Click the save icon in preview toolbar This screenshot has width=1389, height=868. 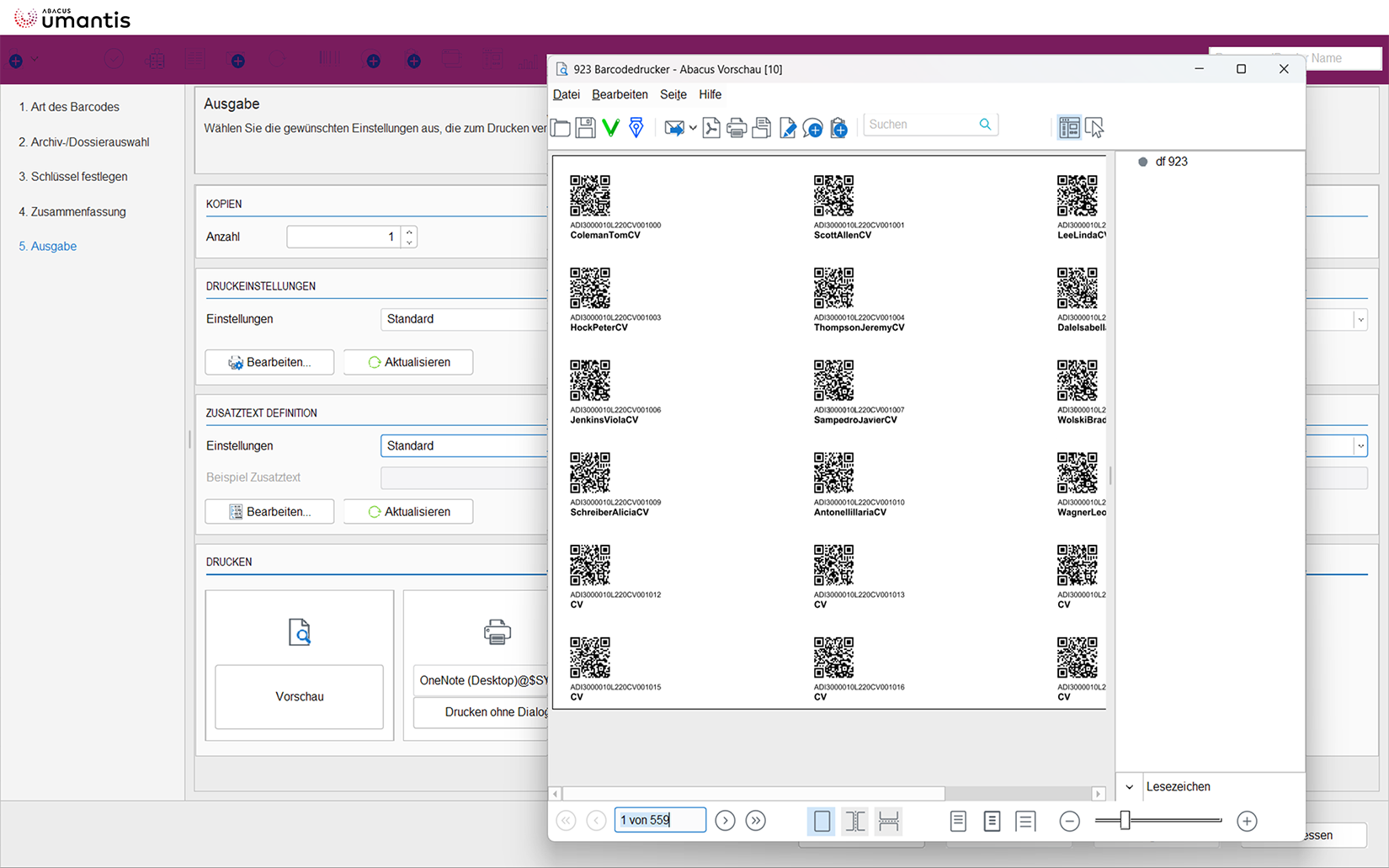pyautogui.click(x=586, y=127)
